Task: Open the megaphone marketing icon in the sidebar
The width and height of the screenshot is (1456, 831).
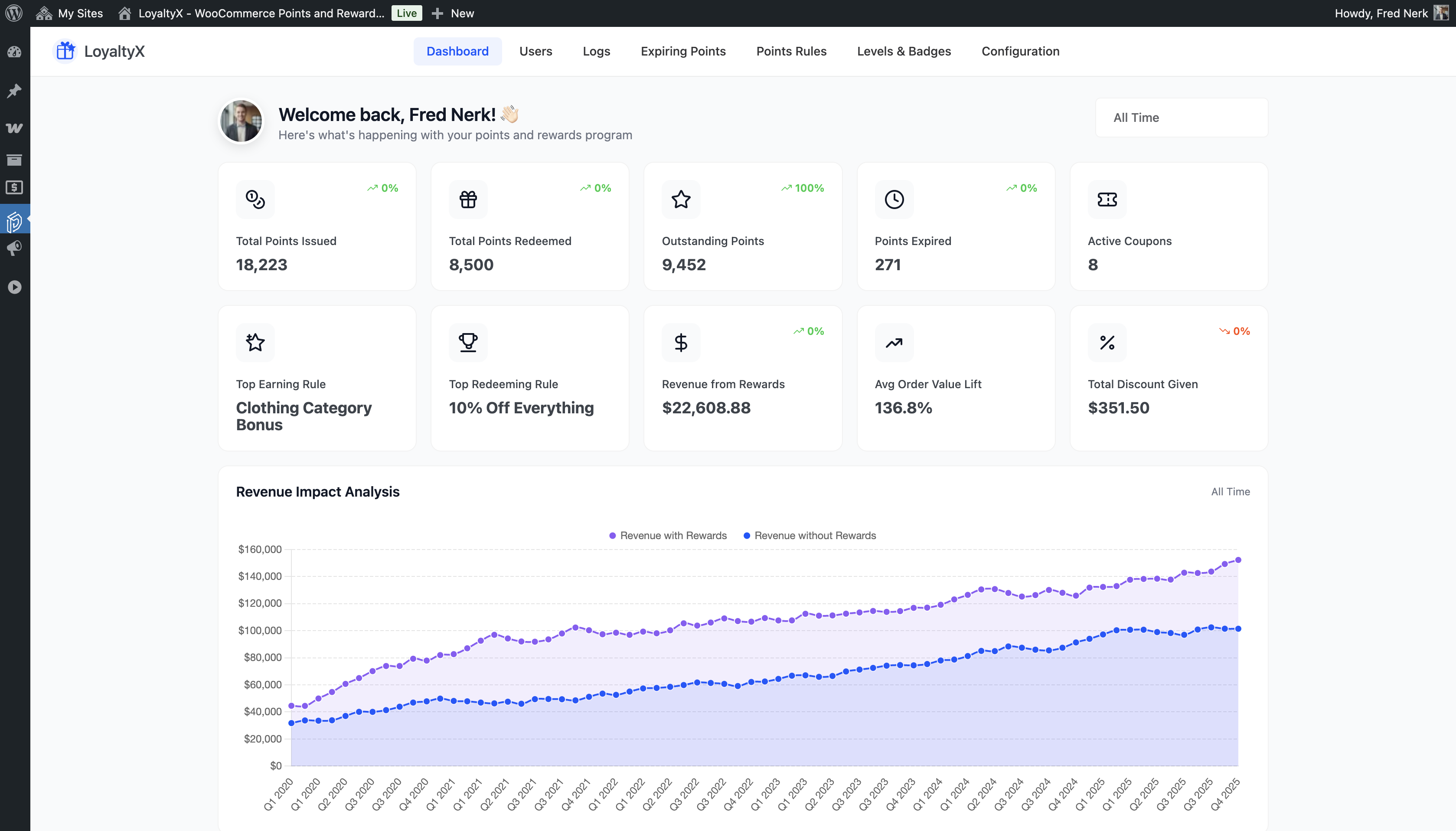Action: click(x=15, y=248)
